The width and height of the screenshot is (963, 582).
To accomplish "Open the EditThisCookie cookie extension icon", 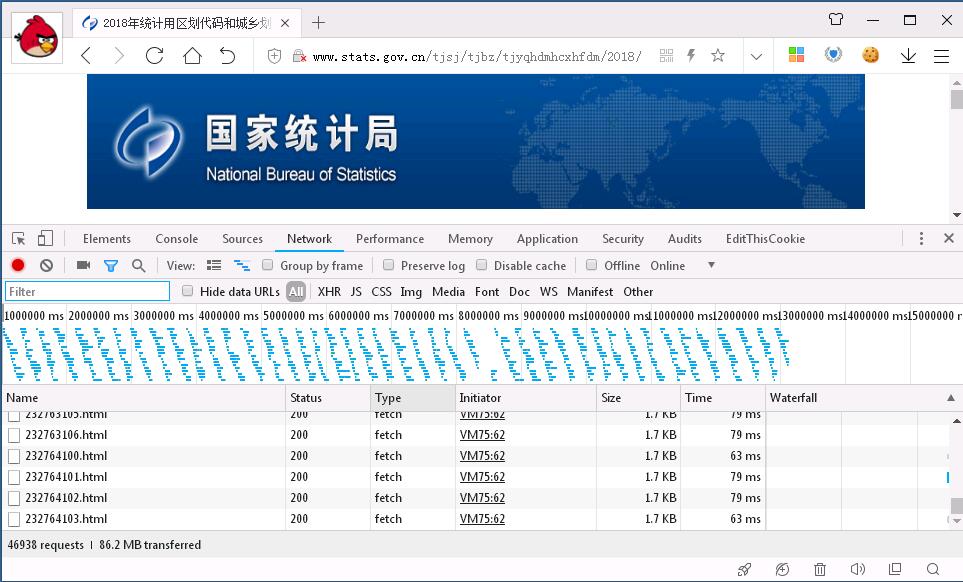I will coord(870,55).
